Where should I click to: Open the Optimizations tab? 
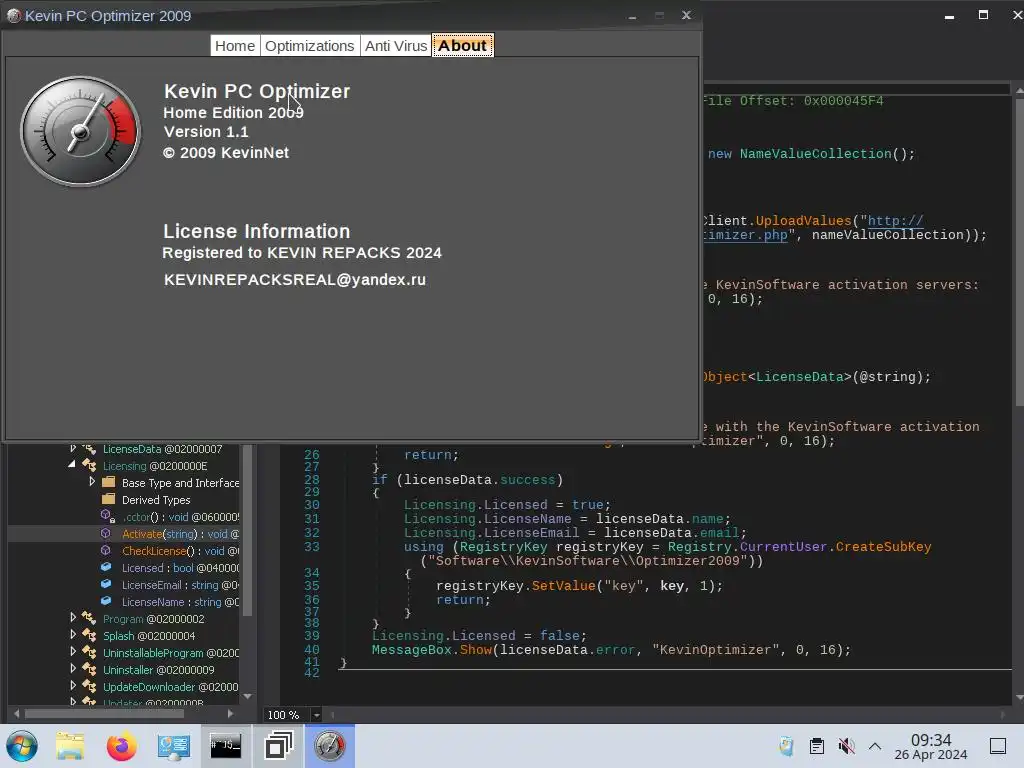[310, 46]
